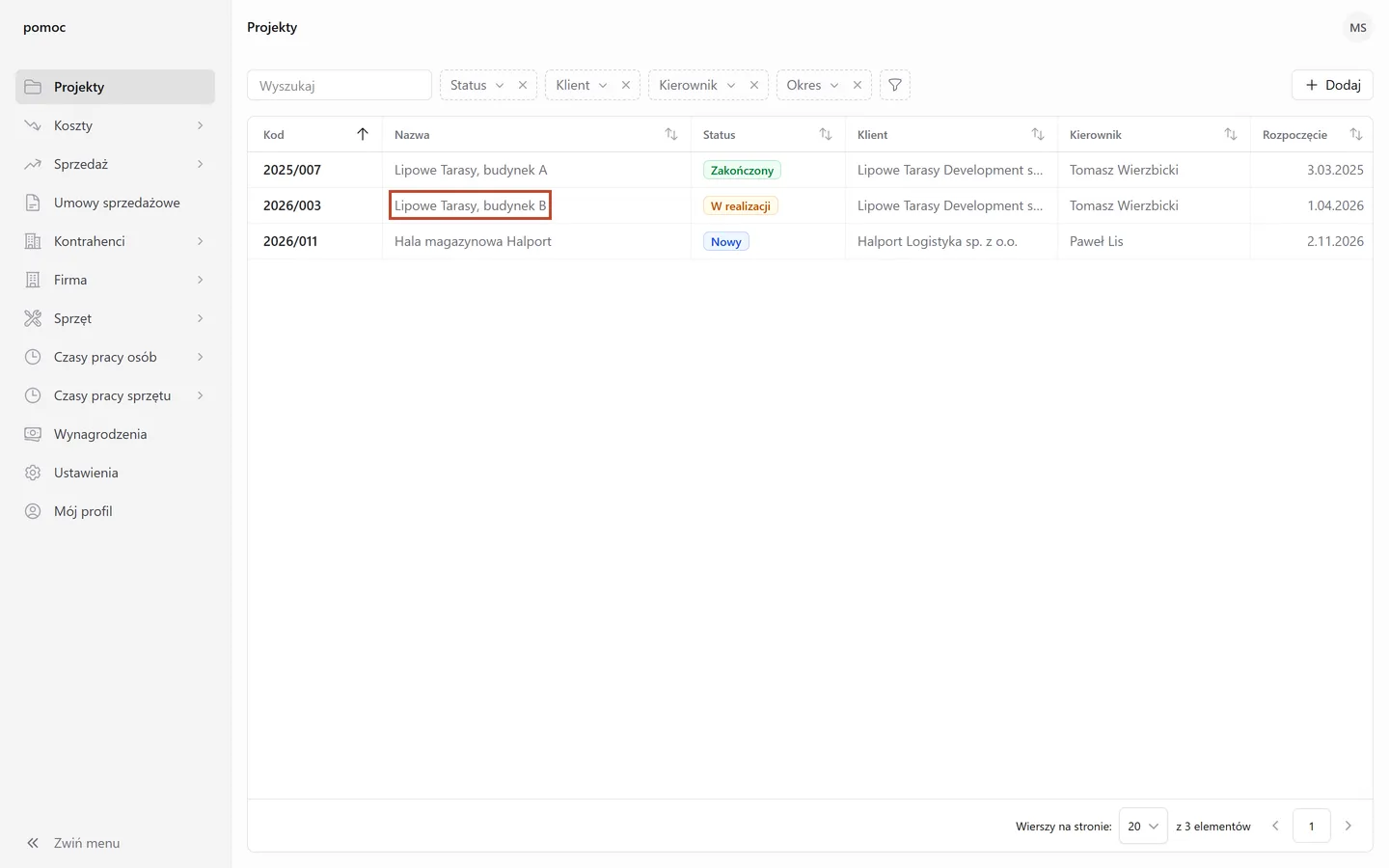Click the Ustawienia gear icon
The image size is (1389, 868).
coord(33,473)
